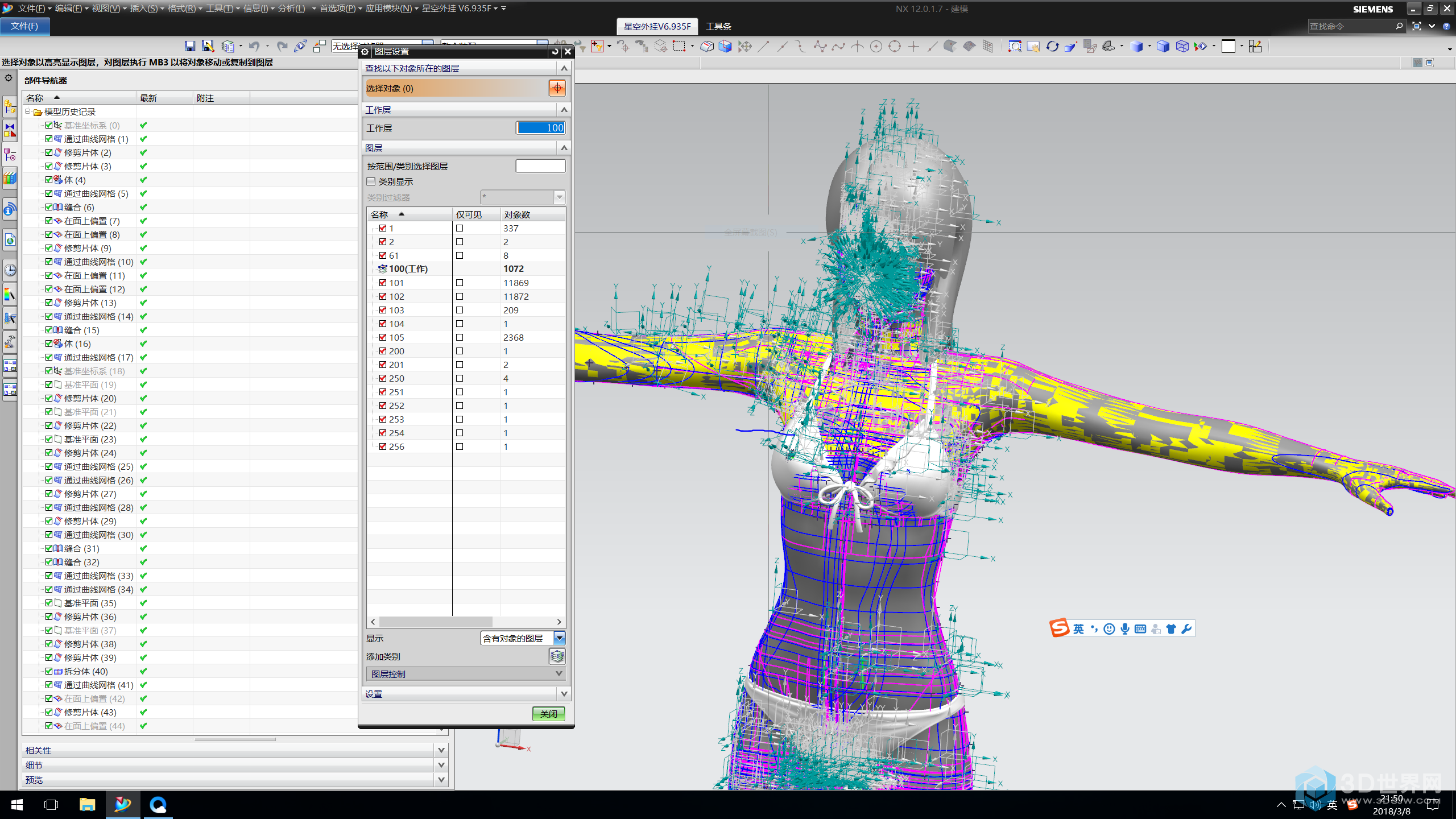Open File Explorer from the taskbar
This screenshot has height=819, width=1456.
[x=87, y=805]
